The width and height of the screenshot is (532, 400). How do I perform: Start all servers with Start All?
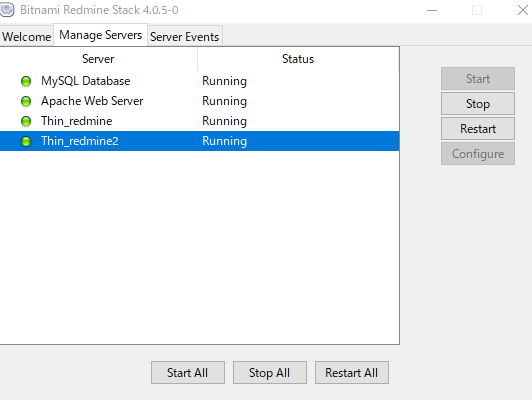pos(188,373)
